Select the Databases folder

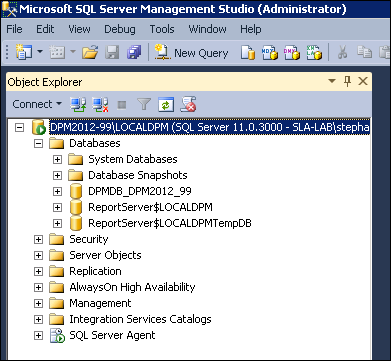[94, 143]
